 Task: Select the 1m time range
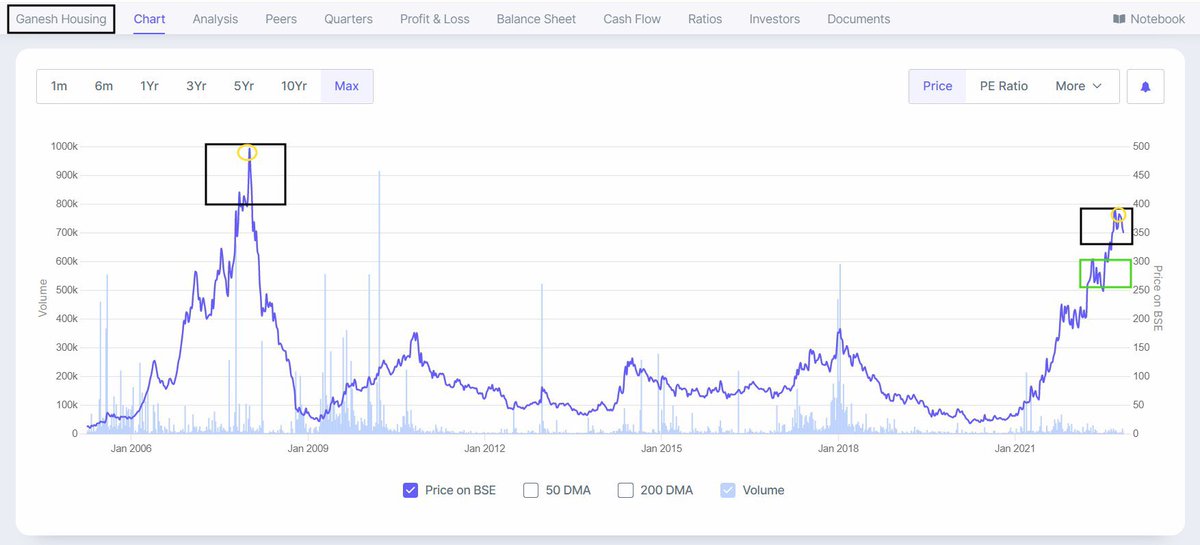tap(59, 86)
